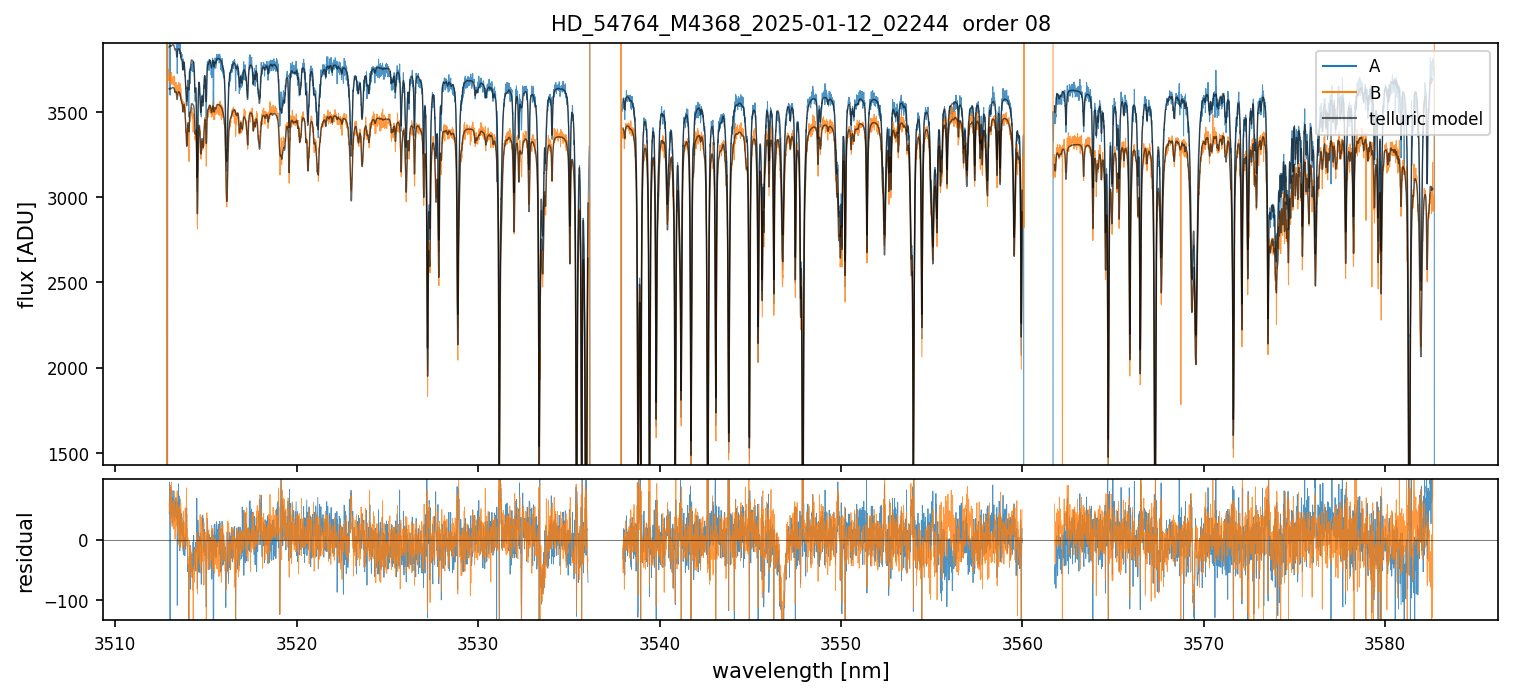Screen dimensions: 1513x696
Task: Click the 3560 x-axis tick label
Action: 1022,641
